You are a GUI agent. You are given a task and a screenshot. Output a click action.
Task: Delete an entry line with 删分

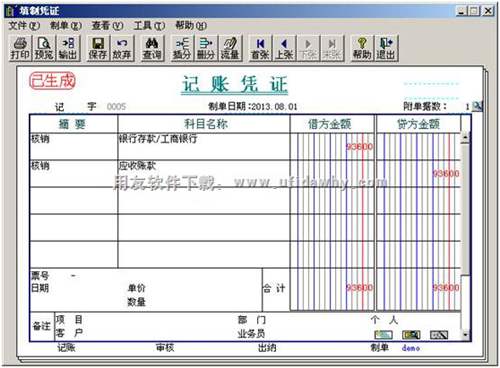click(x=206, y=48)
